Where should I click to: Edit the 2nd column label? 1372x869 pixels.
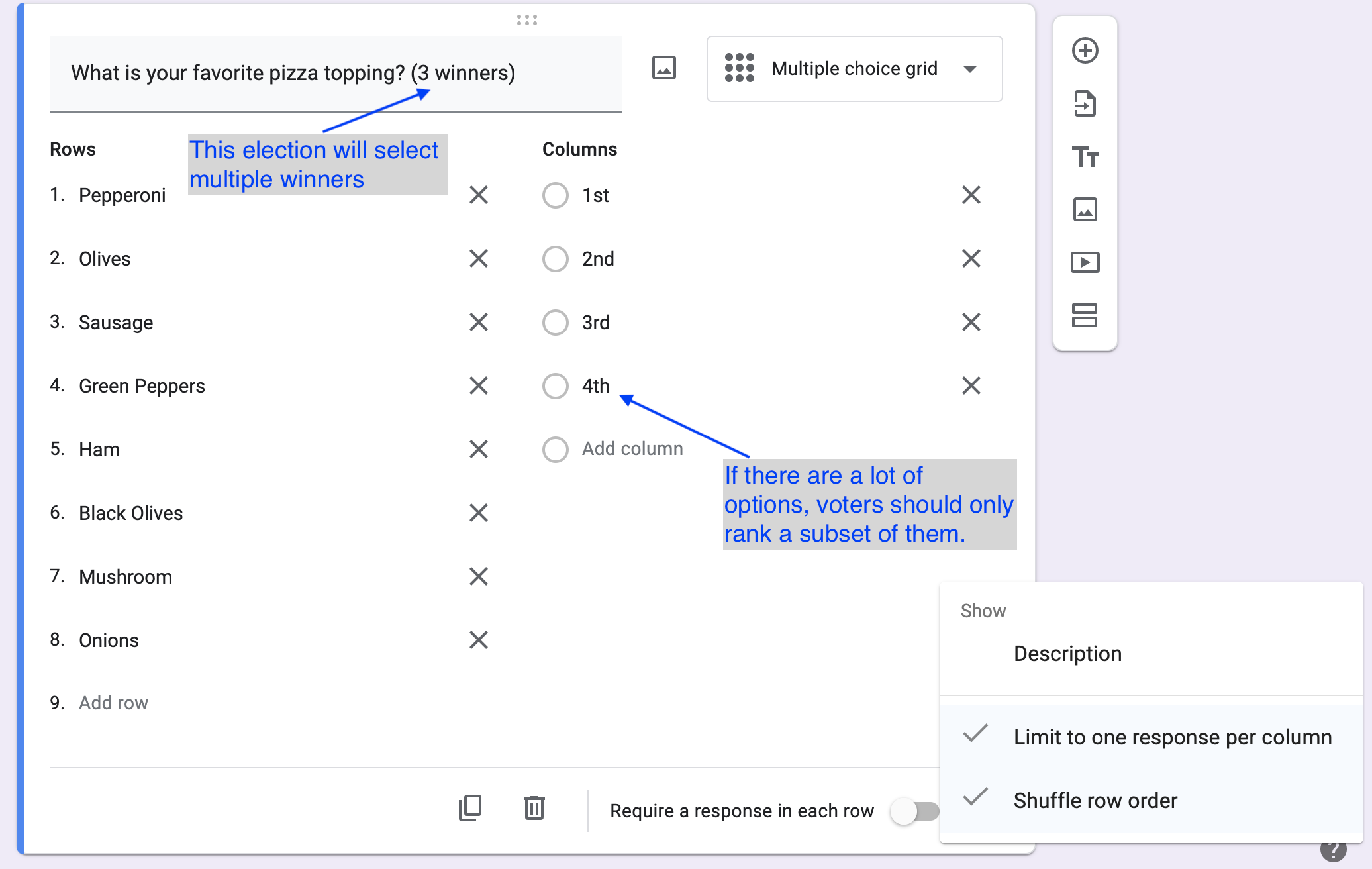coord(598,259)
